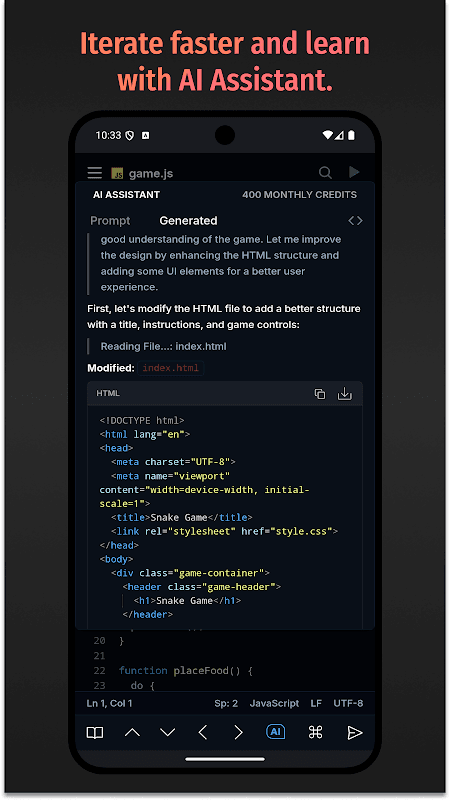Toggle the AI assistant button
Image resolution: width=450 pixels, height=800 pixels.
(x=276, y=732)
